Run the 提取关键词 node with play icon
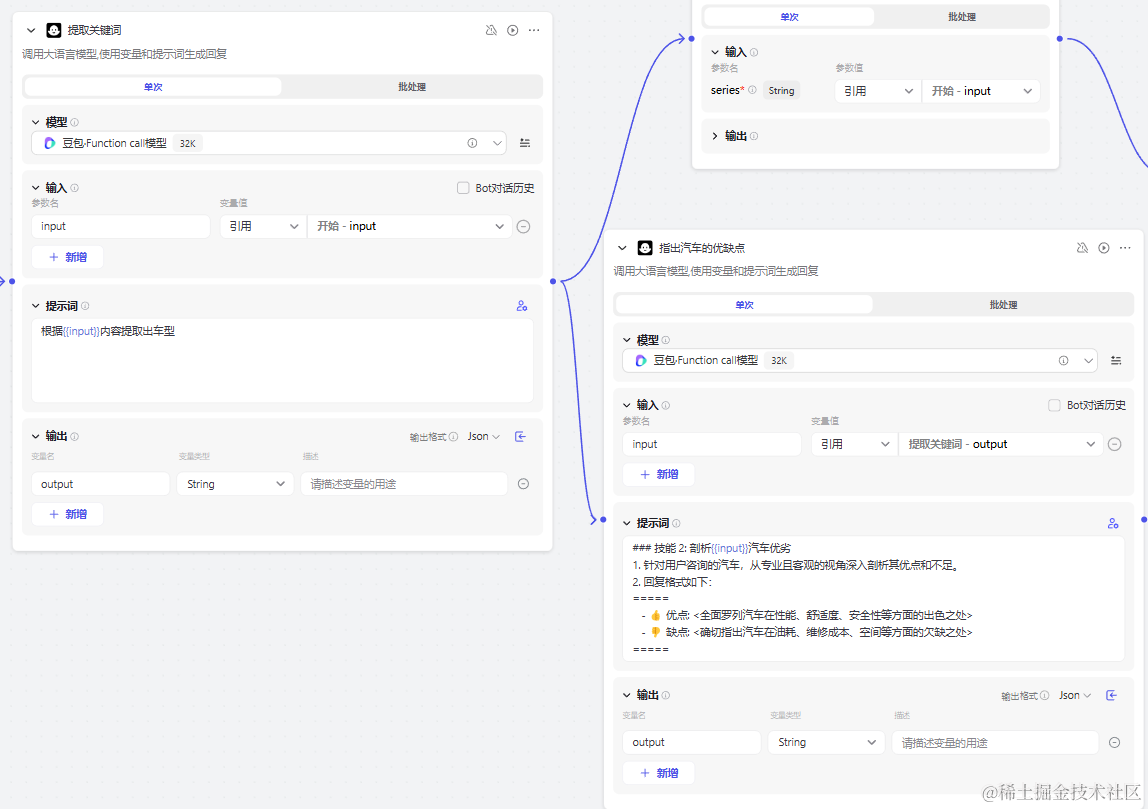 pyautogui.click(x=512, y=30)
